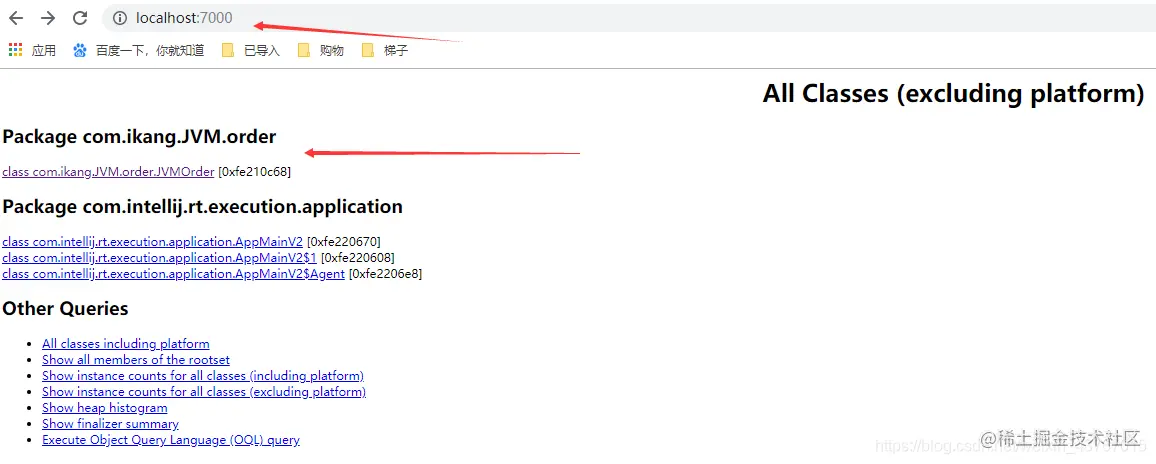Show finalizer summary link
The image size is (1156, 464).
(x=110, y=424)
